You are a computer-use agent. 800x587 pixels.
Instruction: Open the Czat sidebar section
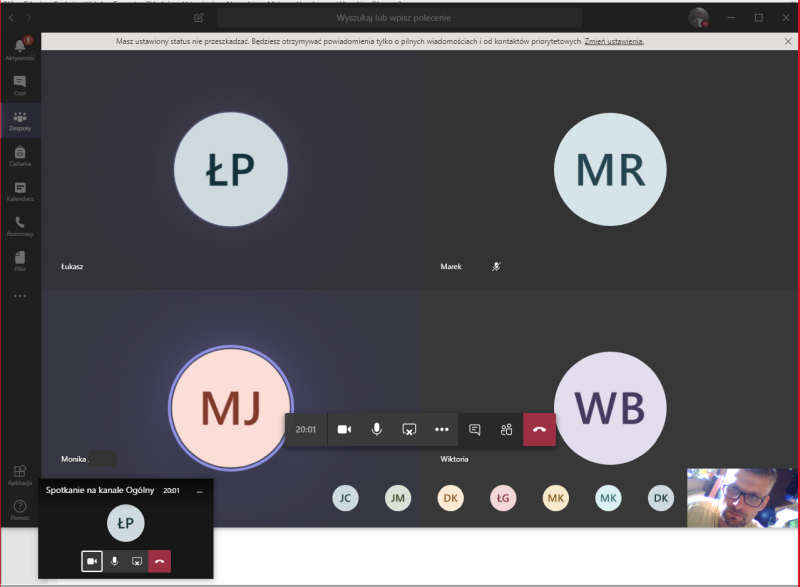click(20, 85)
